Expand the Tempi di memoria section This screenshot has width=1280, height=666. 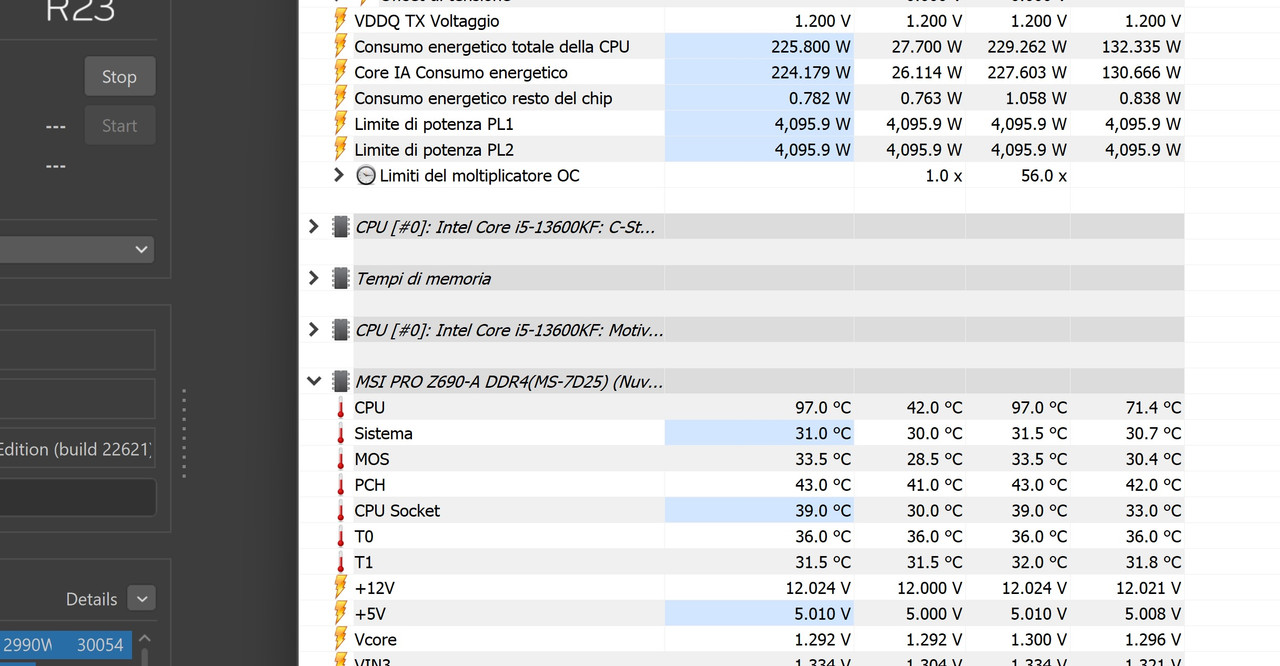coord(314,278)
